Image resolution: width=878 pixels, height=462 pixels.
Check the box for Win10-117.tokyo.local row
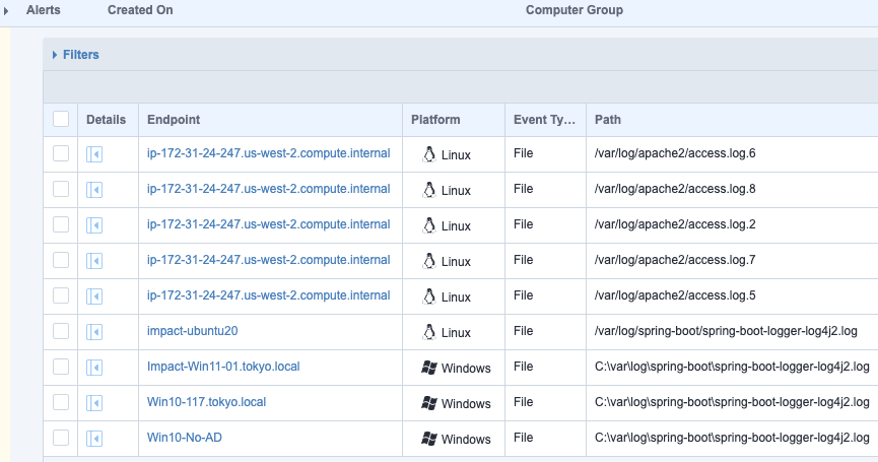pyautogui.click(x=61, y=402)
